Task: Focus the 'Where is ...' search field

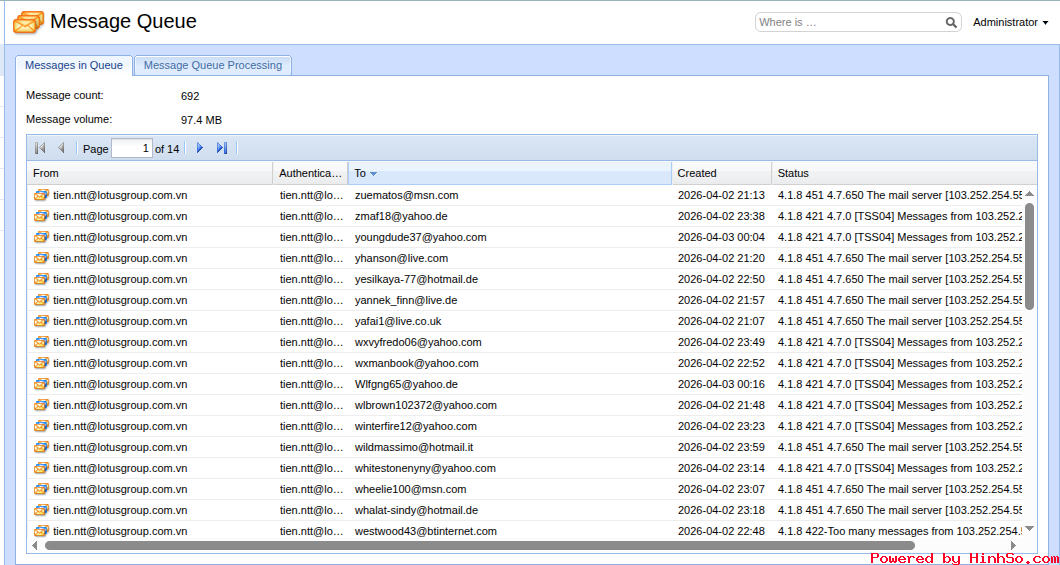Action: point(849,22)
